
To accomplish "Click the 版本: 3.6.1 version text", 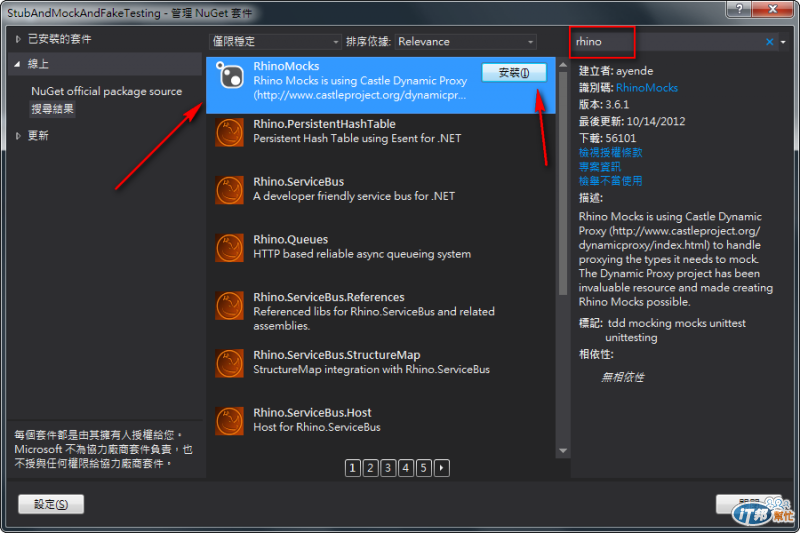I will (604, 105).
